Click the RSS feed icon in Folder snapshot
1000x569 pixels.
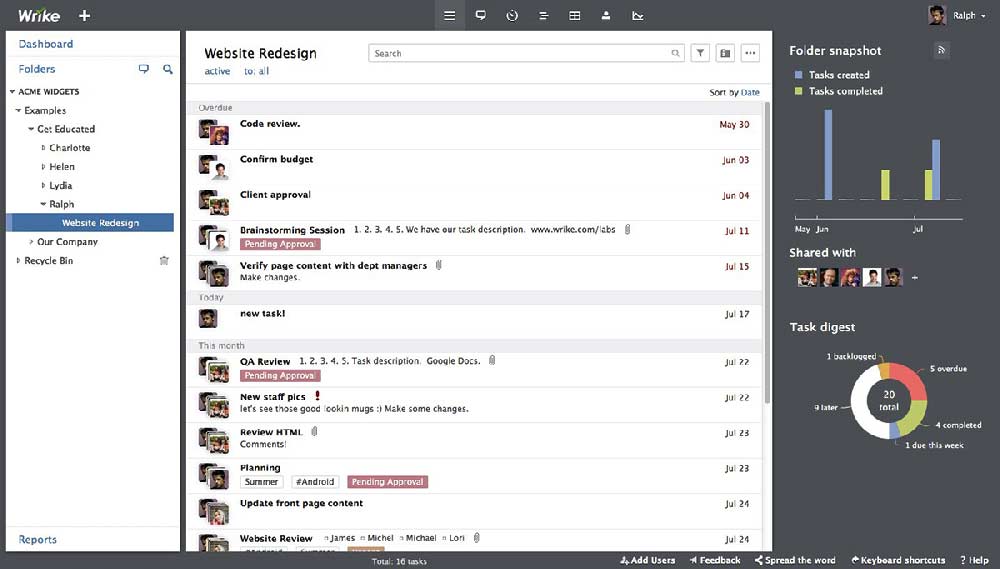941,50
